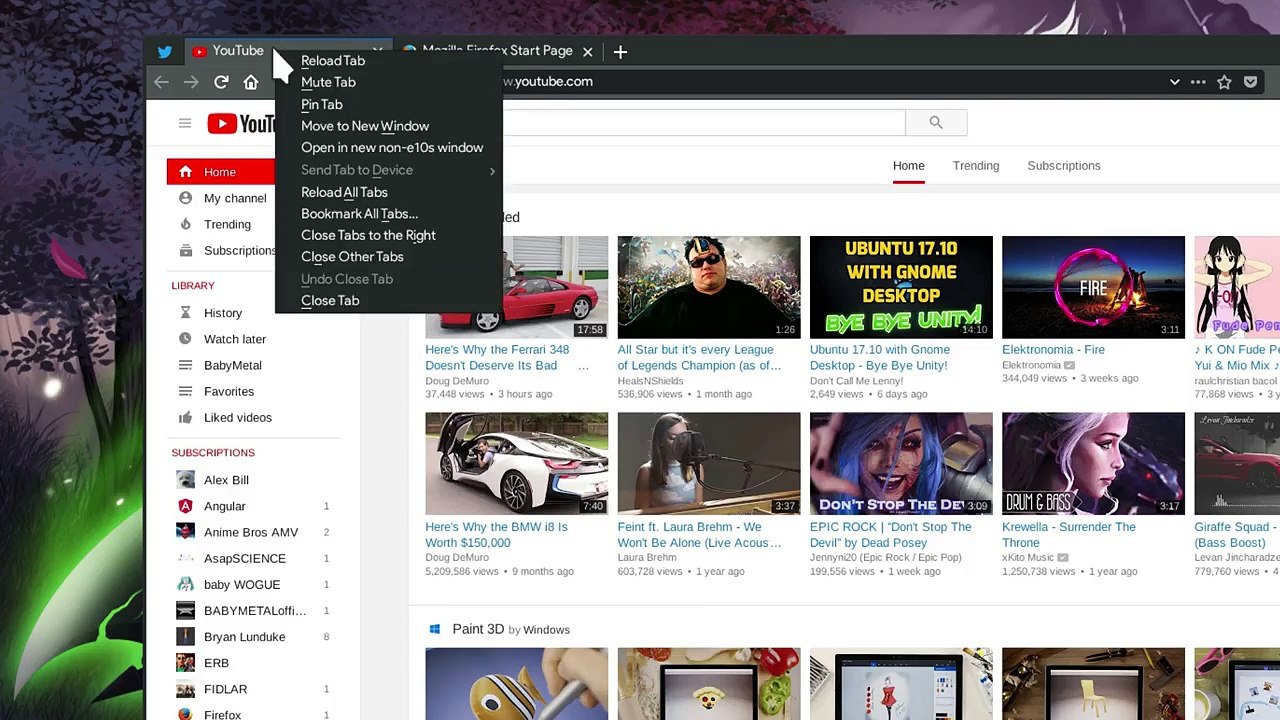Focus the YouTube search input field
1280x720 pixels.
click(x=703, y=123)
